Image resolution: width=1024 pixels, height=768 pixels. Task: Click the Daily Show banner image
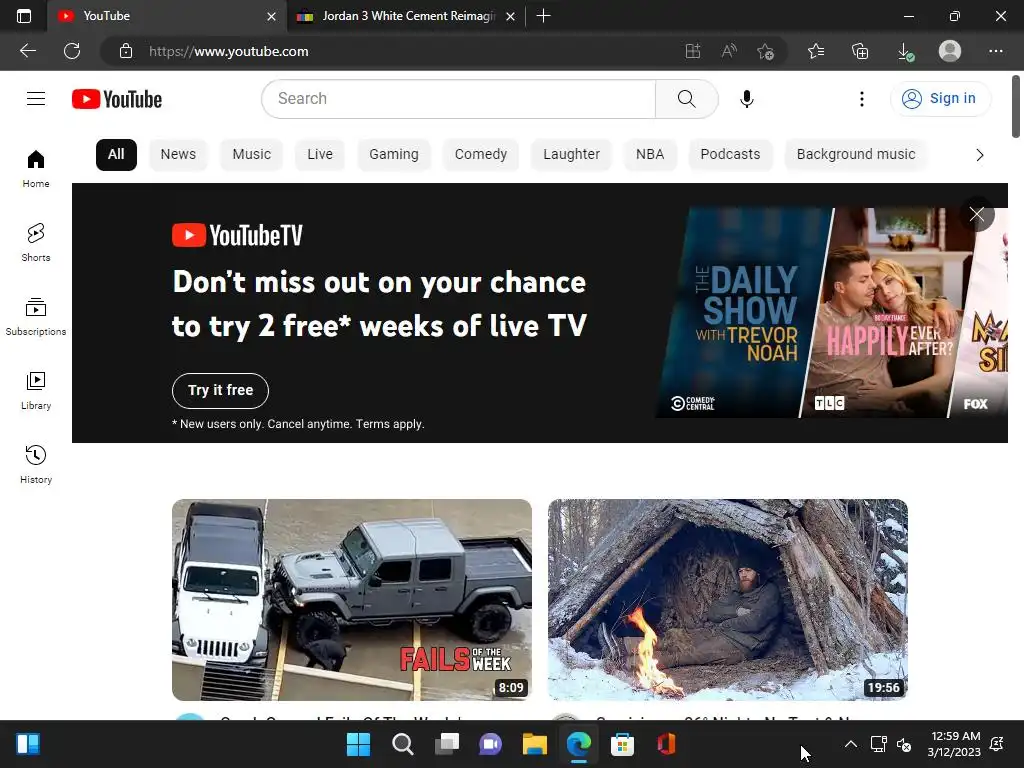pyautogui.click(x=743, y=312)
